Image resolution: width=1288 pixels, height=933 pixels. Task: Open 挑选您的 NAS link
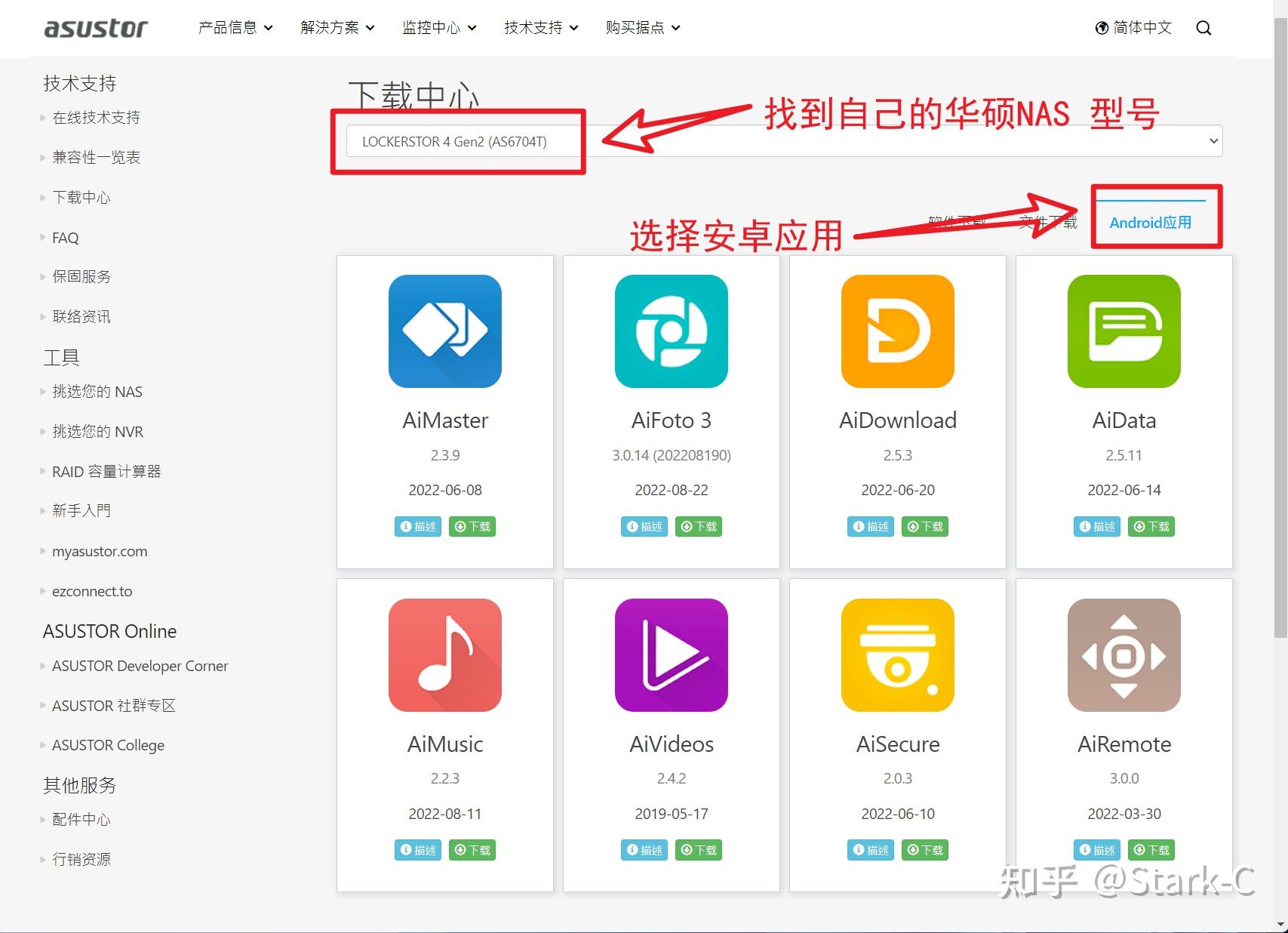[97, 392]
